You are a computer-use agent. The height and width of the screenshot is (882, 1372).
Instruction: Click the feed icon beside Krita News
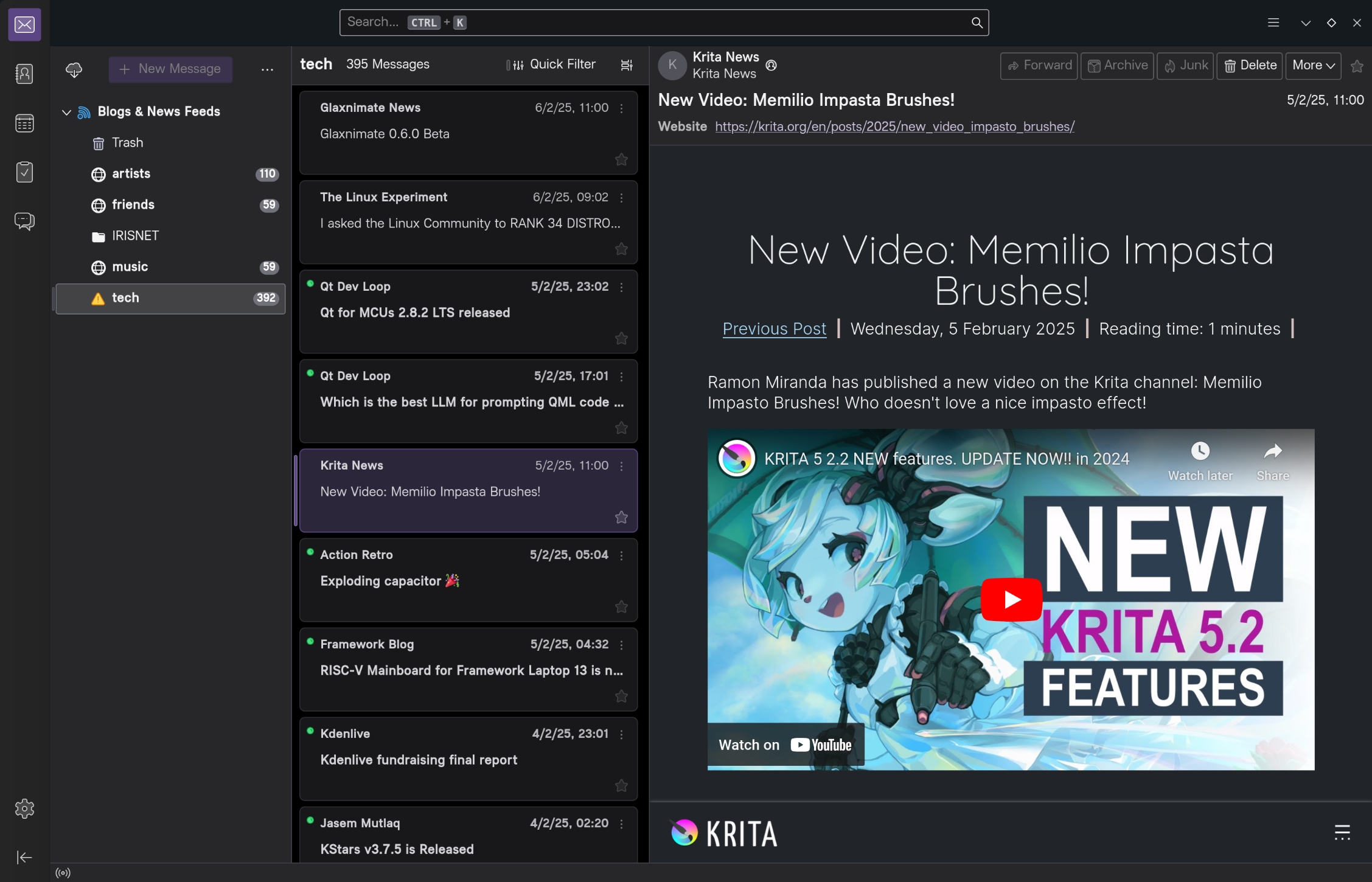tap(771, 65)
